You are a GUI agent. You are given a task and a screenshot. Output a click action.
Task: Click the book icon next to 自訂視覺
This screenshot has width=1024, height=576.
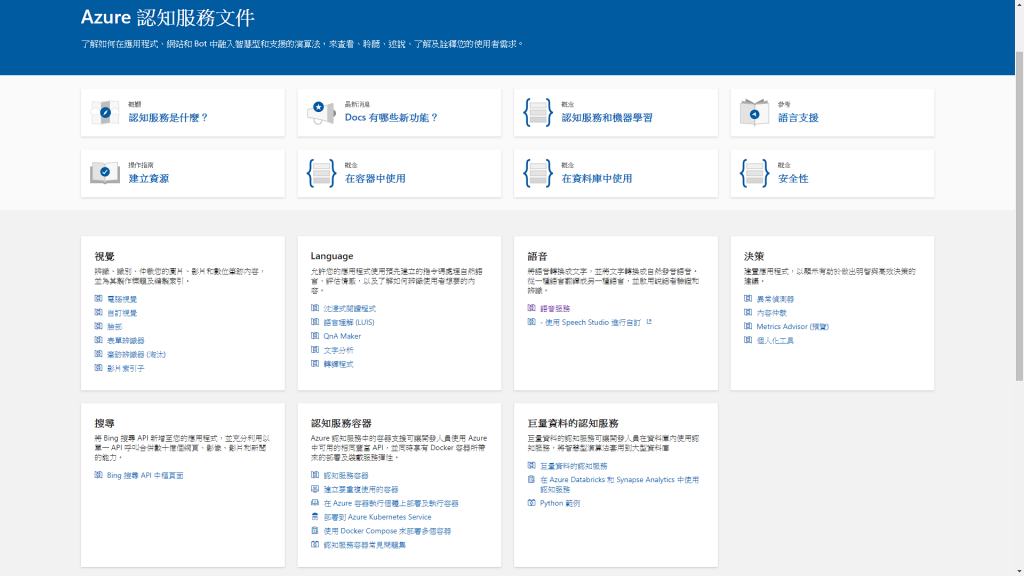pyautogui.click(x=99, y=312)
